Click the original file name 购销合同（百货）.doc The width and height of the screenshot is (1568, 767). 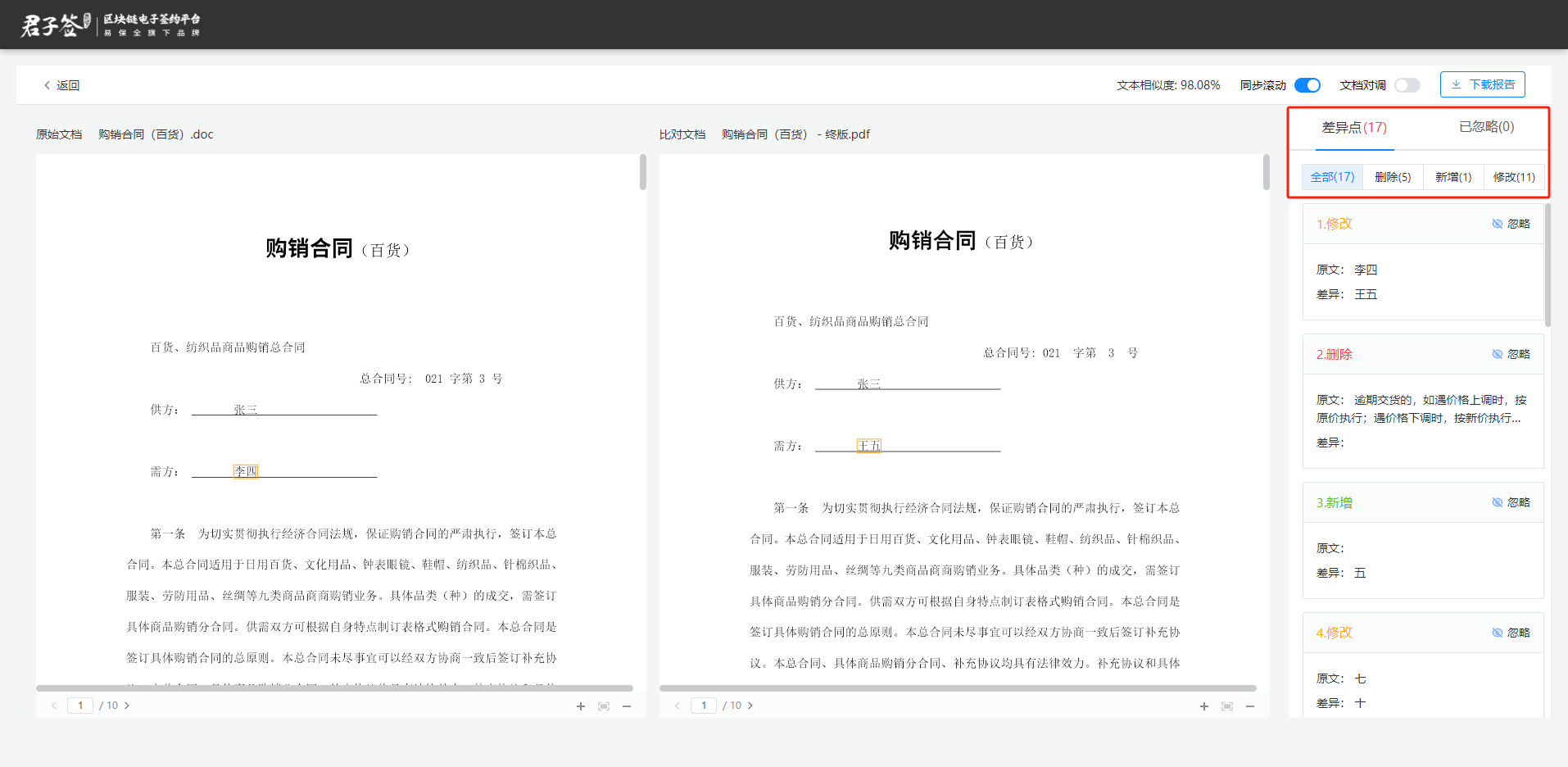pyautogui.click(x=156, y=134)
